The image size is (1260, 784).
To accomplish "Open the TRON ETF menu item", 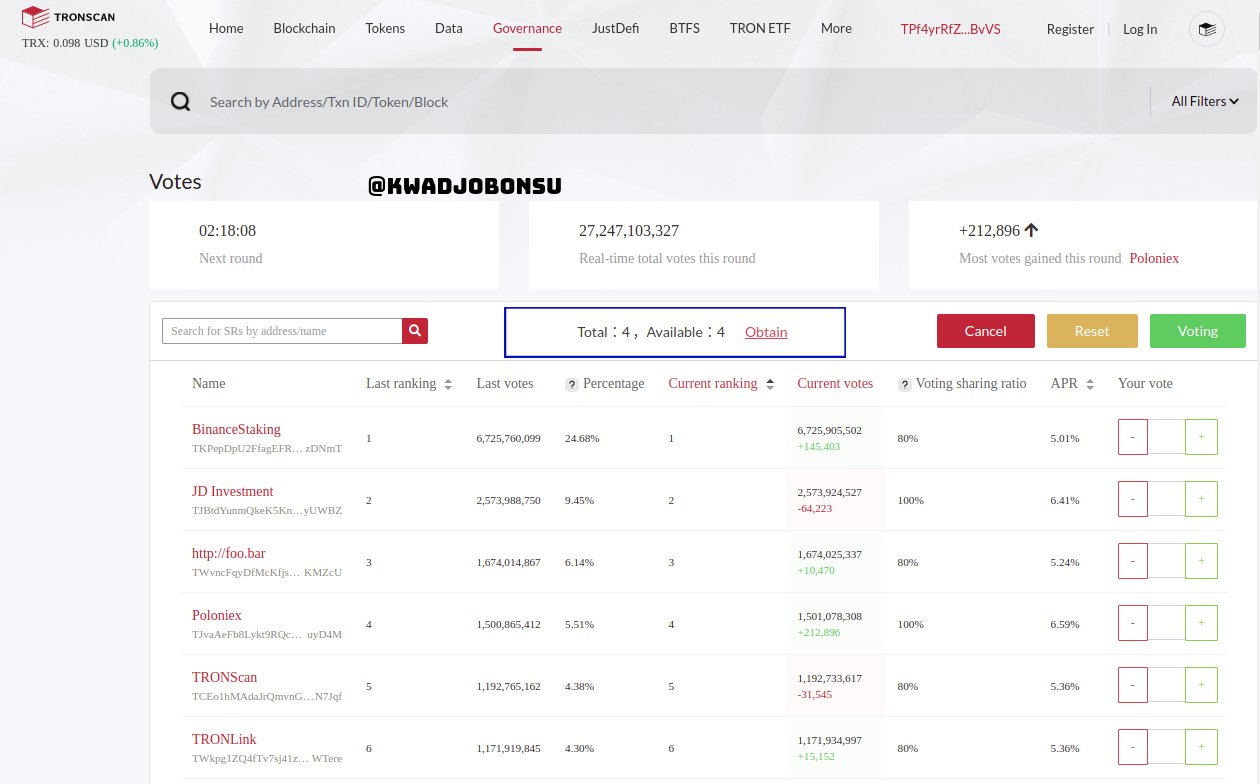I will point(760,28).
